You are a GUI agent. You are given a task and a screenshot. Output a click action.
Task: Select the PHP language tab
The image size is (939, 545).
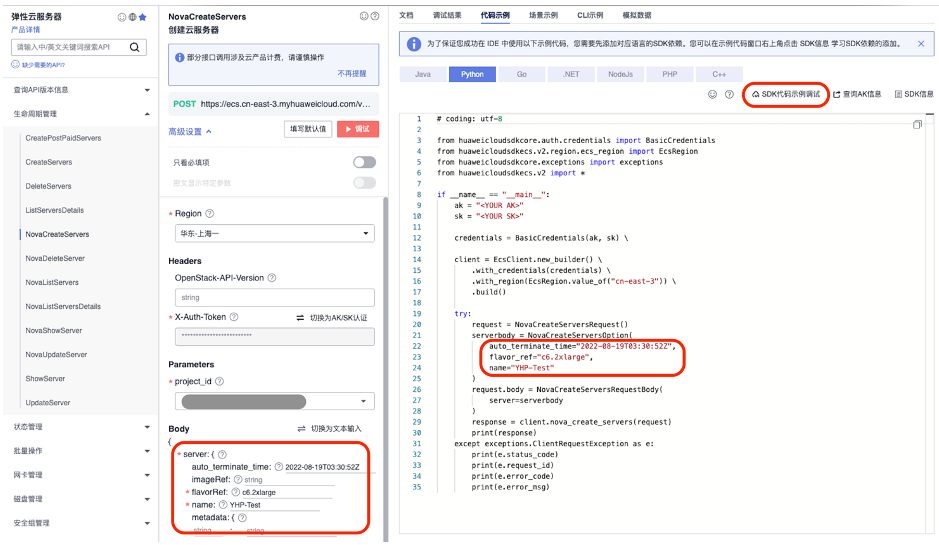coord(670,74)
